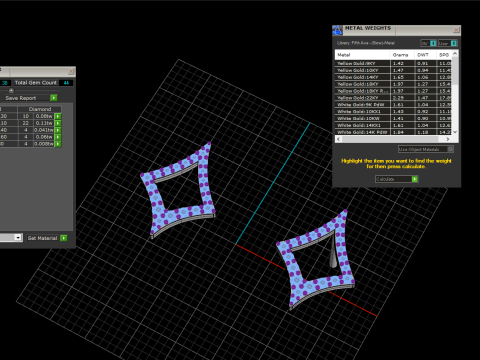480x360 pixels.
Task: Click the Diamond column header
Action: (40, 109)
